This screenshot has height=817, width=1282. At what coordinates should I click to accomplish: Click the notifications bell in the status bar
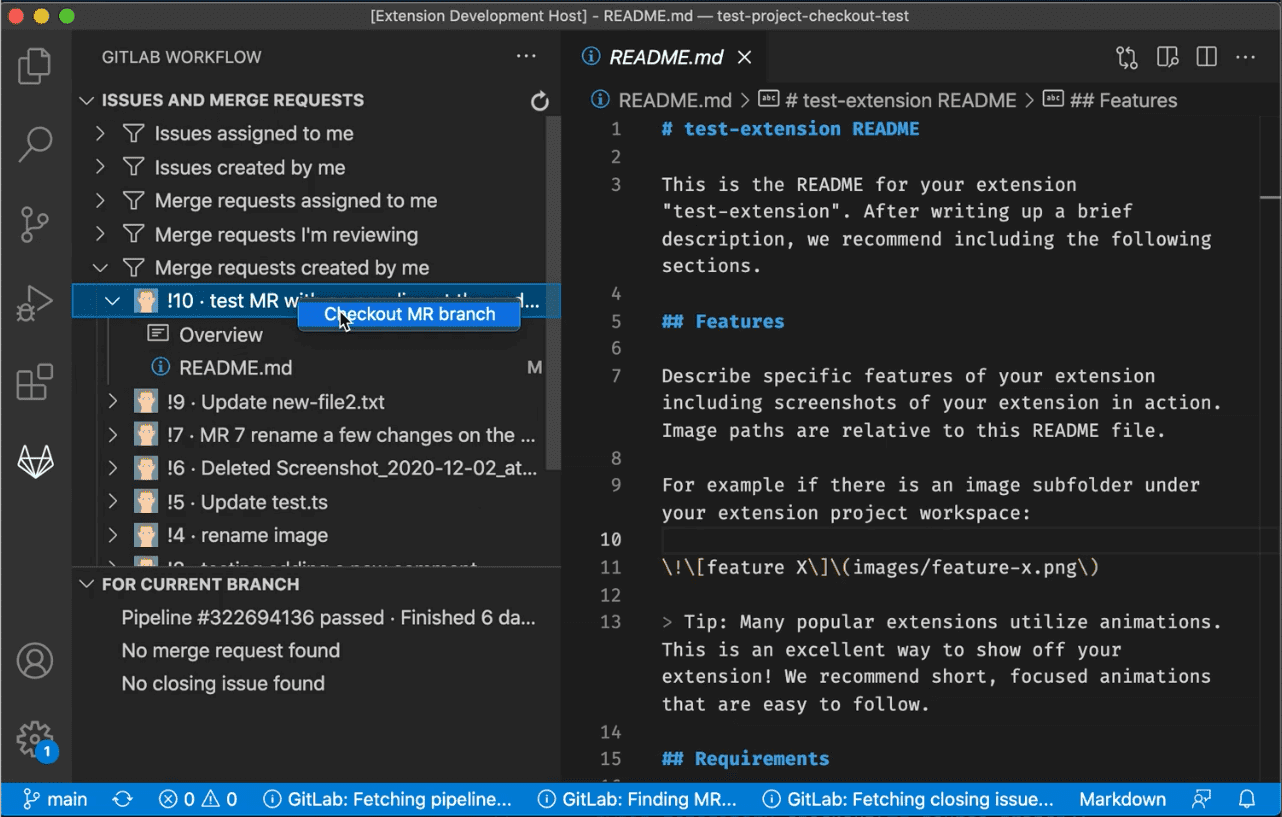coord(1245,799)
